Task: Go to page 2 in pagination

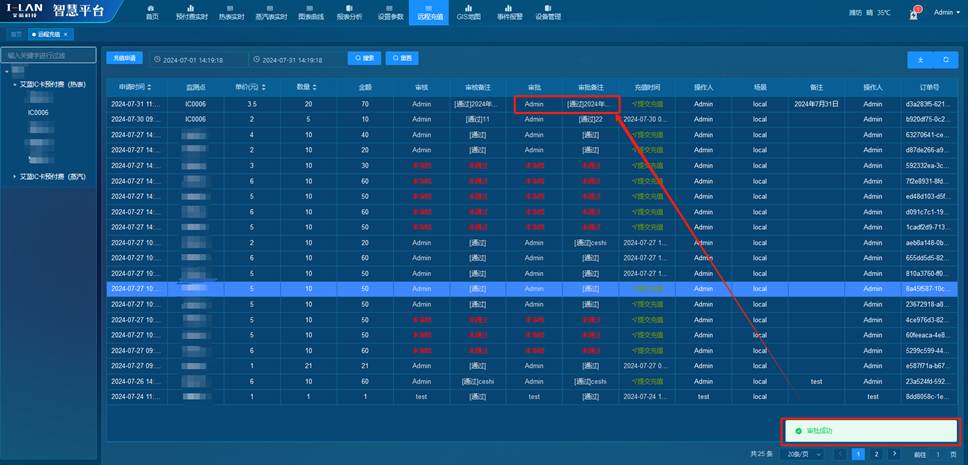Action: click(877, 453)
